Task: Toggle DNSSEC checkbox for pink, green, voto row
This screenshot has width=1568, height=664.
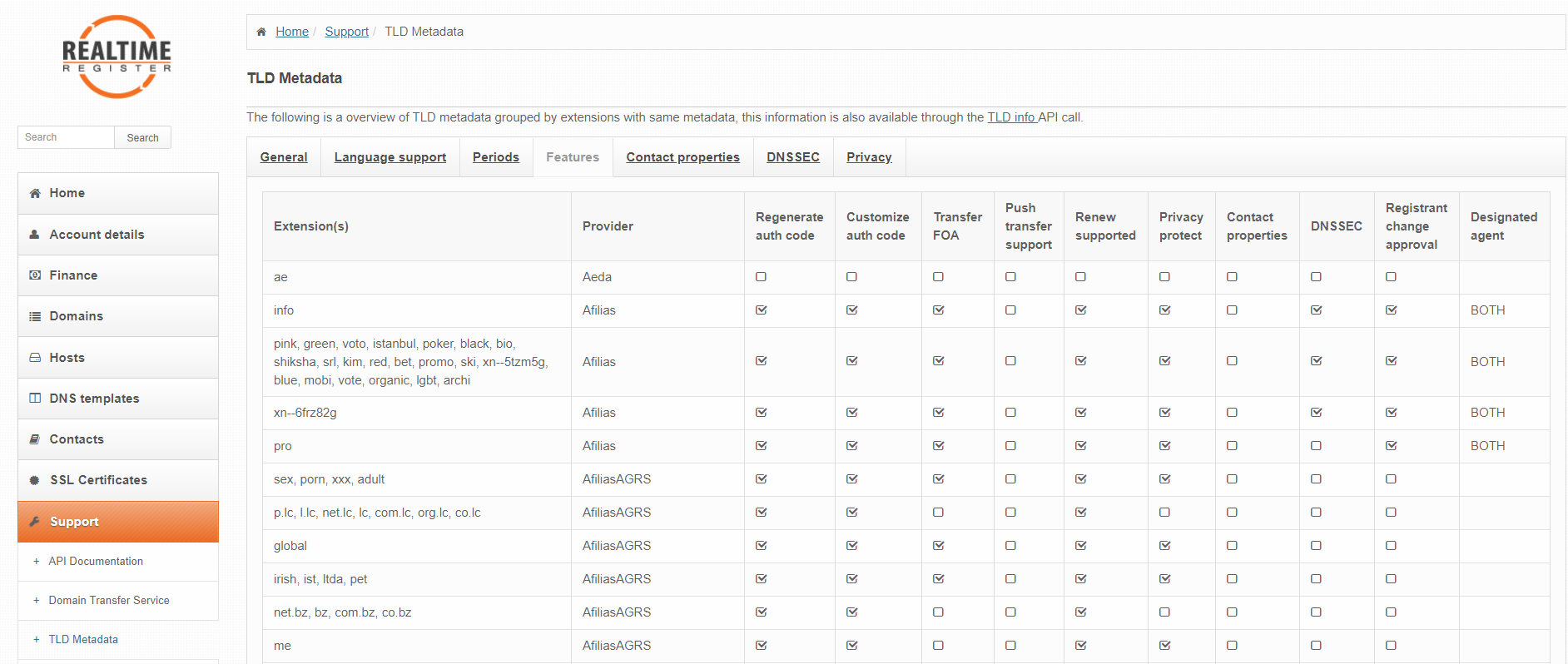Action: click(x=1316, y=361)
